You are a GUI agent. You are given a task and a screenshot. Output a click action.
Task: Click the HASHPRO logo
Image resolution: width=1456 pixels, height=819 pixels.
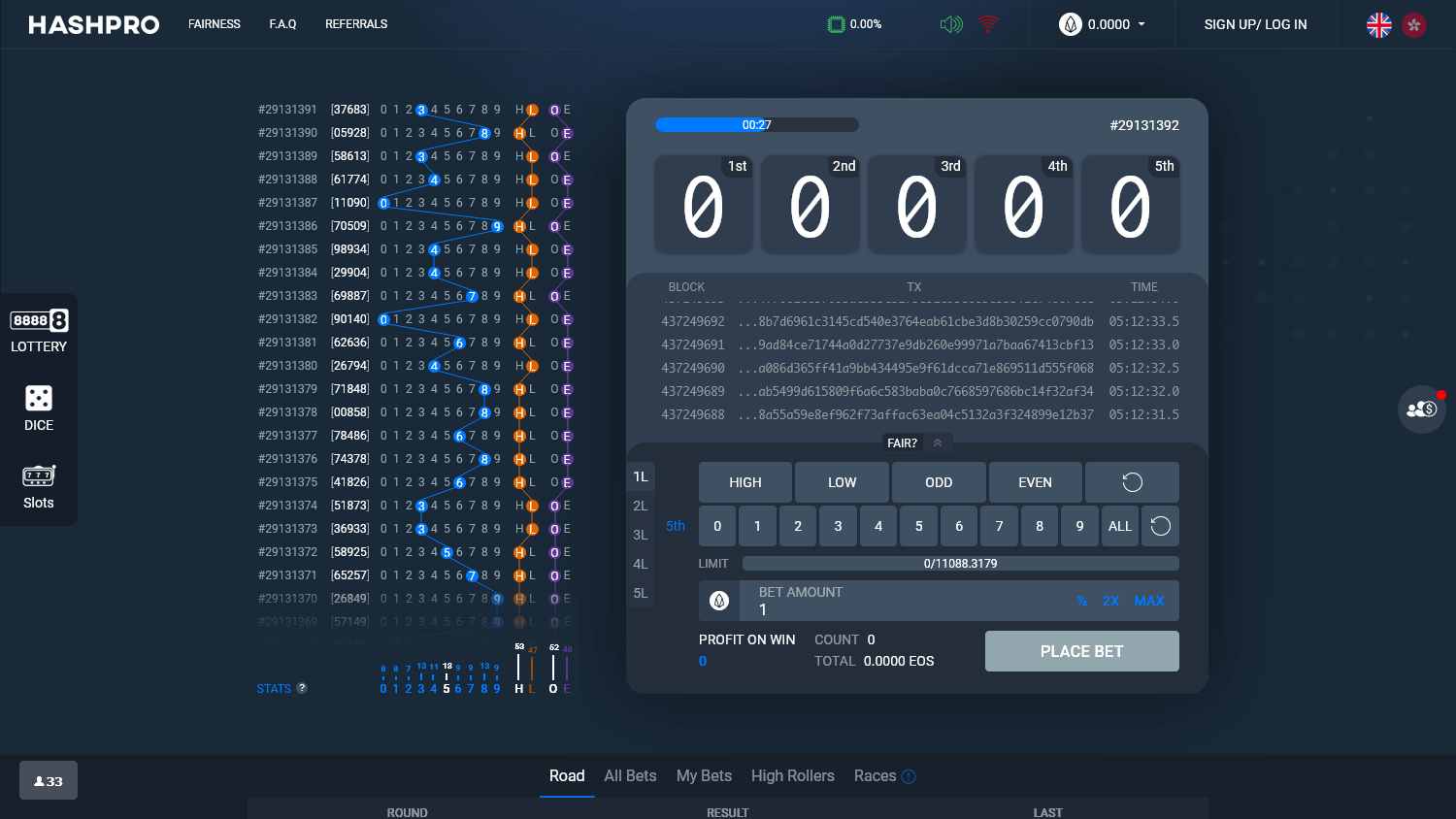point(94,24)
